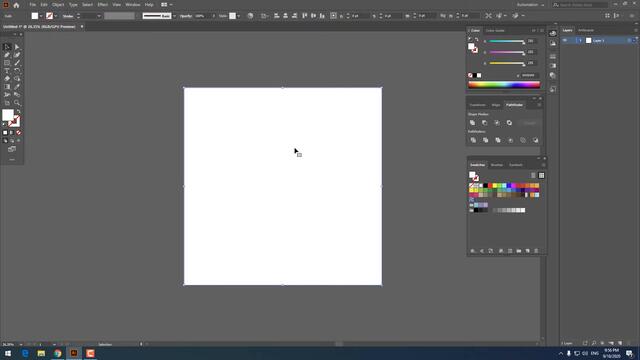The height and width of the screenshot is (360, 640).
Task: Open the Change Screen Mode button
Action: point(12,149)
